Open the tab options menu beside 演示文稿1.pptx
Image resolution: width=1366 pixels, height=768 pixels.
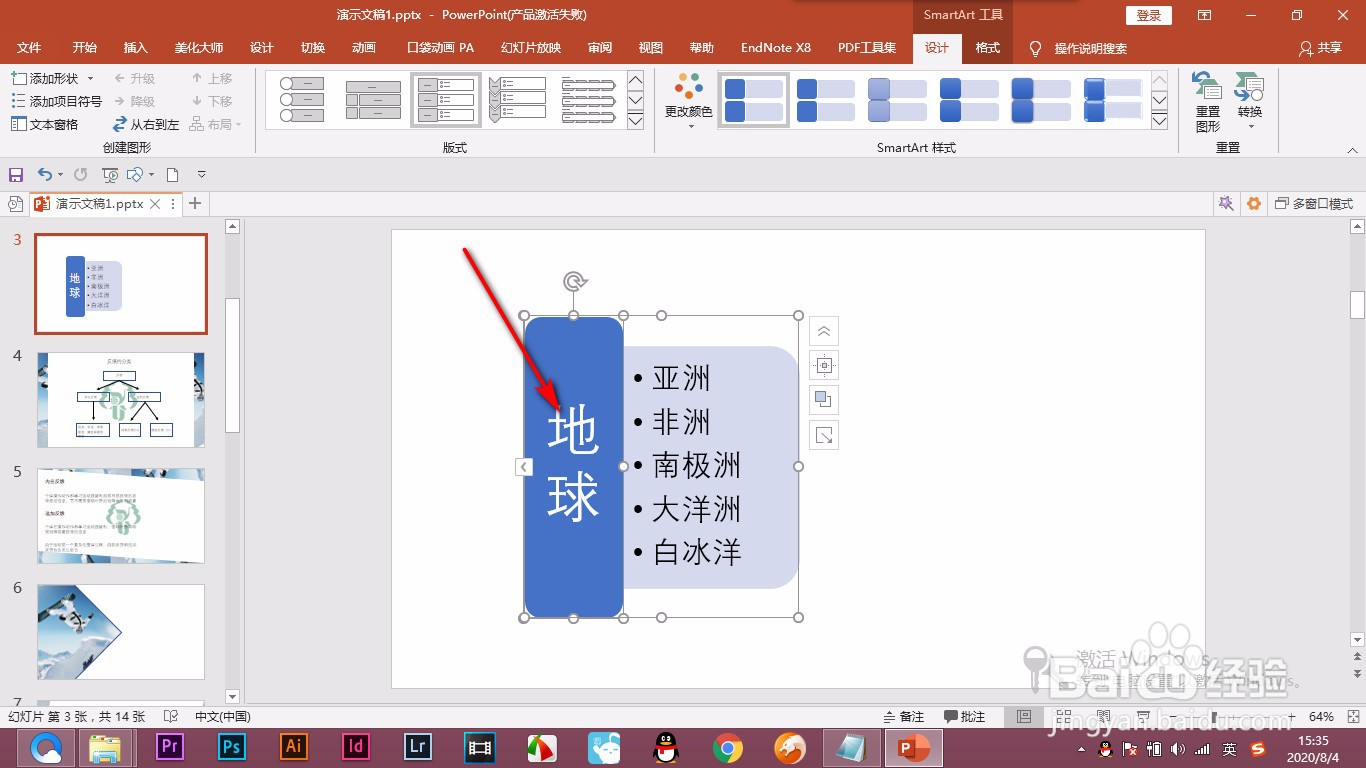click(173, 204)
